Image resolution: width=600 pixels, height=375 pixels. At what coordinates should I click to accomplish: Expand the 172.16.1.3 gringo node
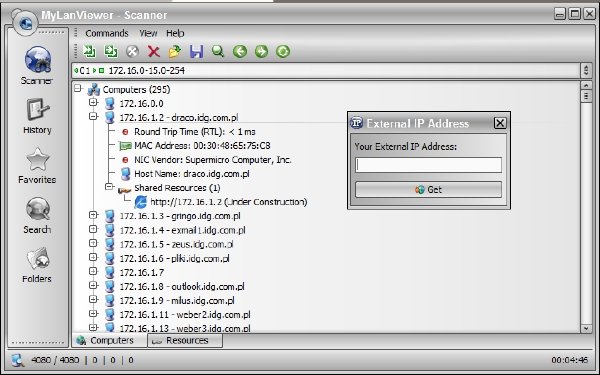pyautogui.click(x=93, y=215)
